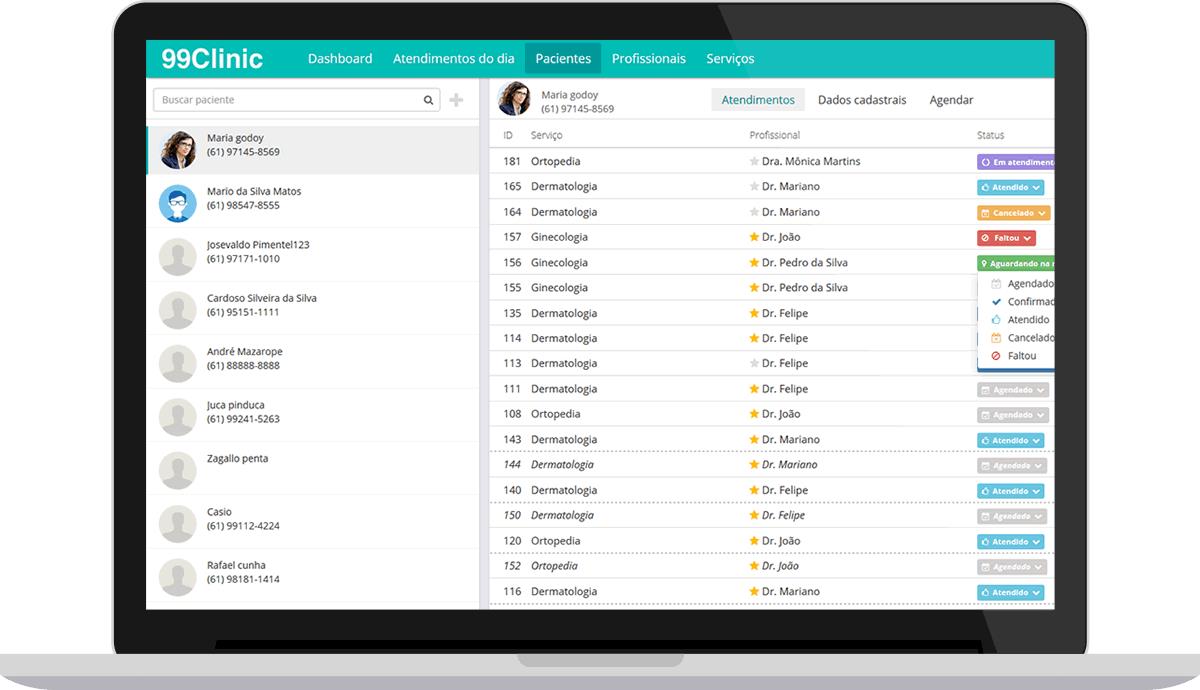Toggle favorite star for Dra. Mônica Martins
Screen dimensions: 1200x690
pyautogui.click(x=755, y=161)
